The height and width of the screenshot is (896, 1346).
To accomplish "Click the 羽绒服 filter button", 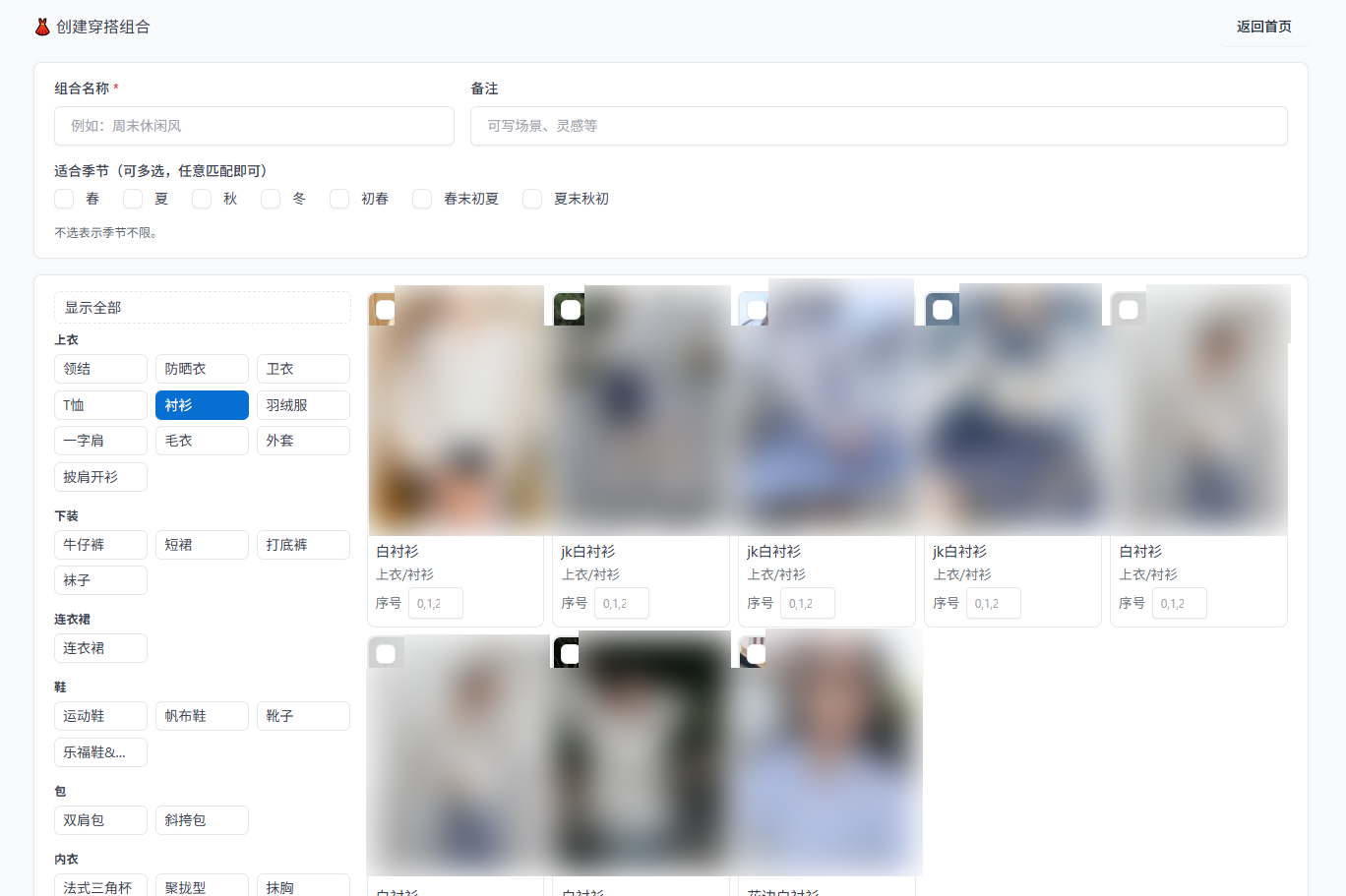I will pos(303,404).
